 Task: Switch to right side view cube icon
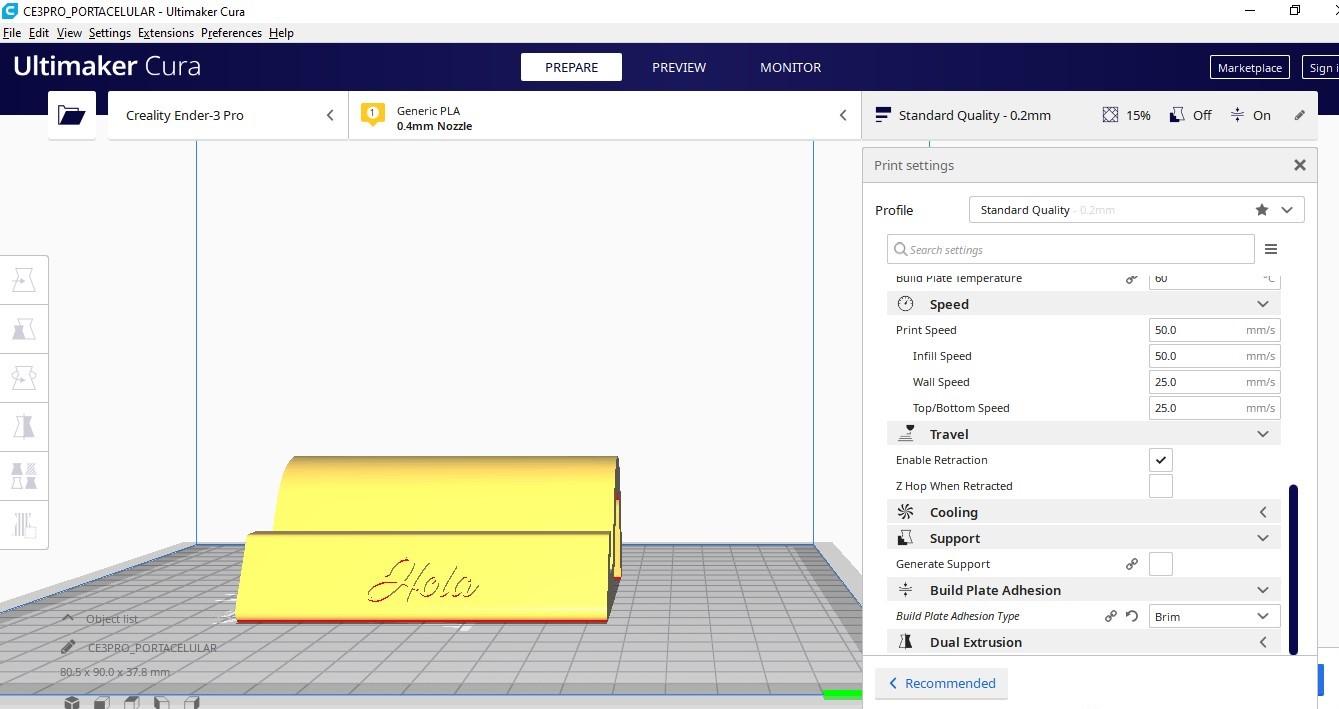(x=192, y=703)
